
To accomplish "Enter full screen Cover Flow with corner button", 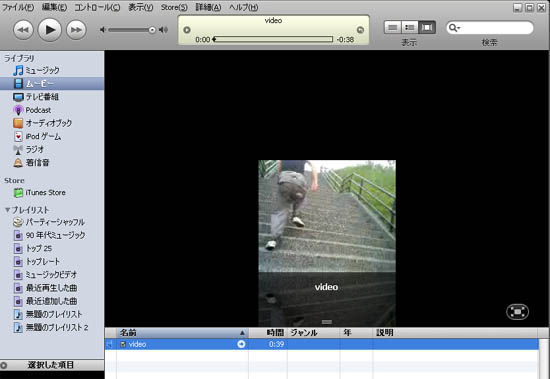I will 517,311.
